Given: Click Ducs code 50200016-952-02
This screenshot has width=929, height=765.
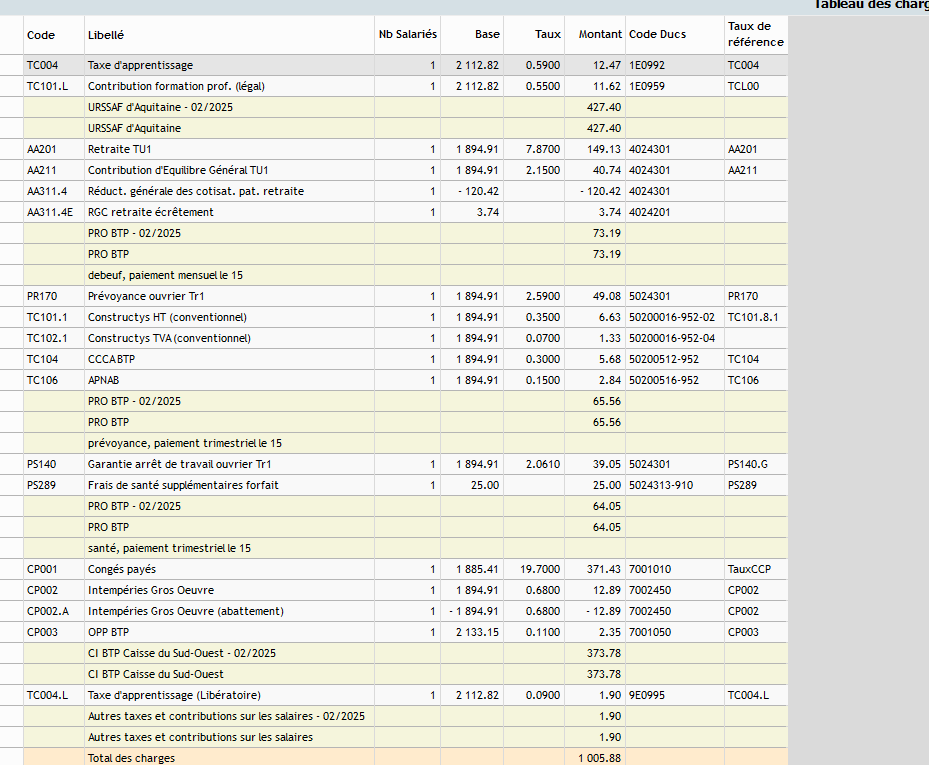Looking at the screenshot, I should click(672, 318).
